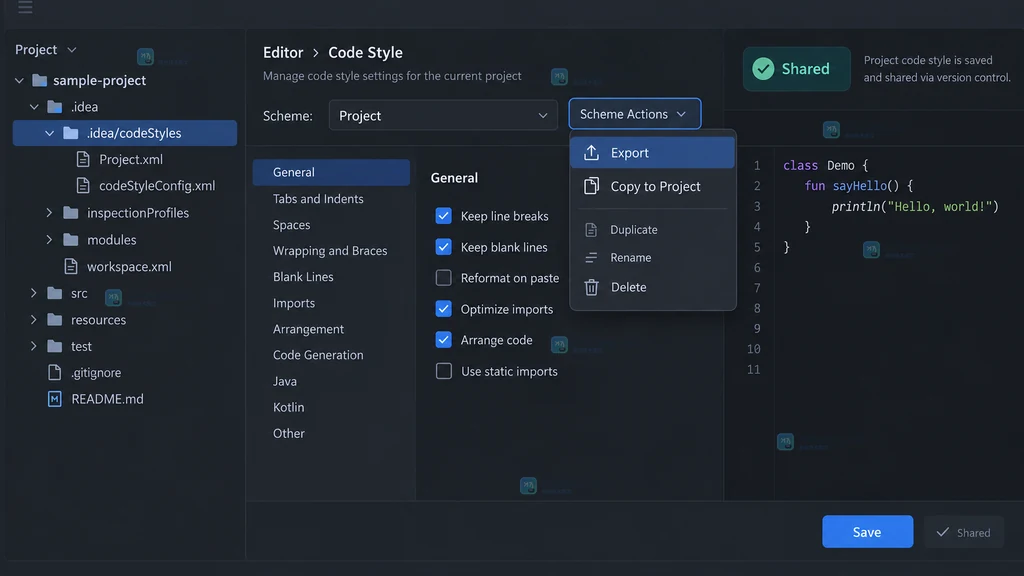Screen dimensions: 1024x576
Task: Click the blue Save button
Action: pos(867,532)
